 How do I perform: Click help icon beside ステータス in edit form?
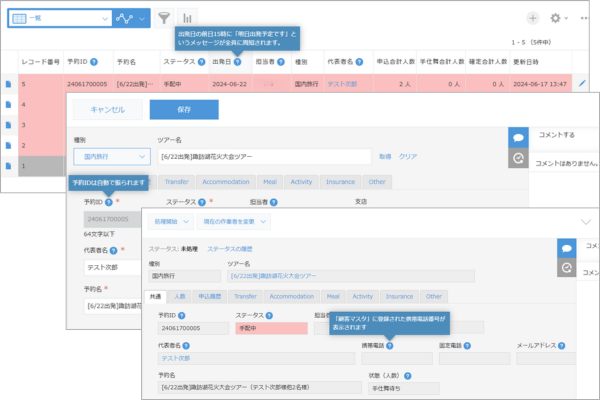click(202, 202)
